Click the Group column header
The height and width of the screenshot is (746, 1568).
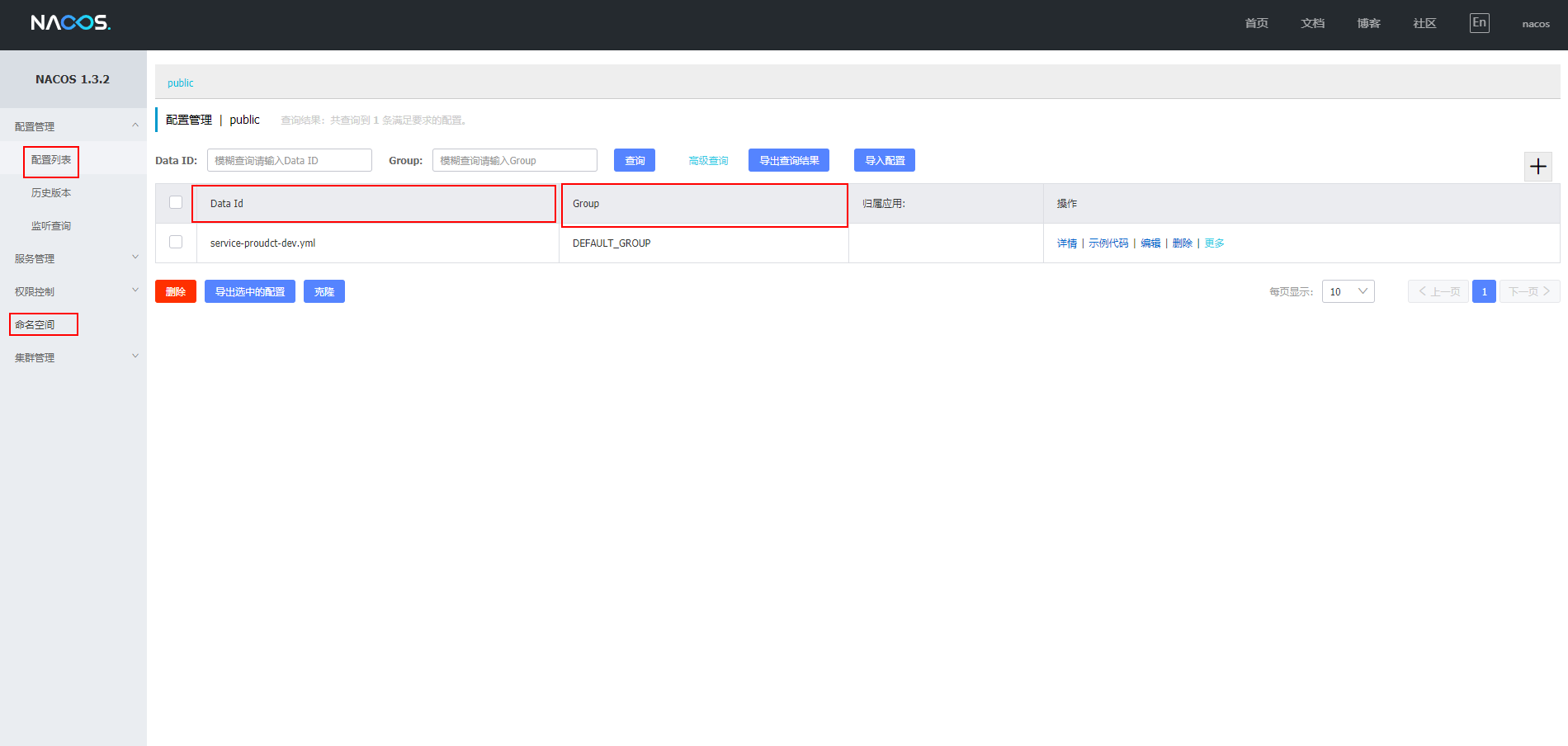(x=705, y=205)
